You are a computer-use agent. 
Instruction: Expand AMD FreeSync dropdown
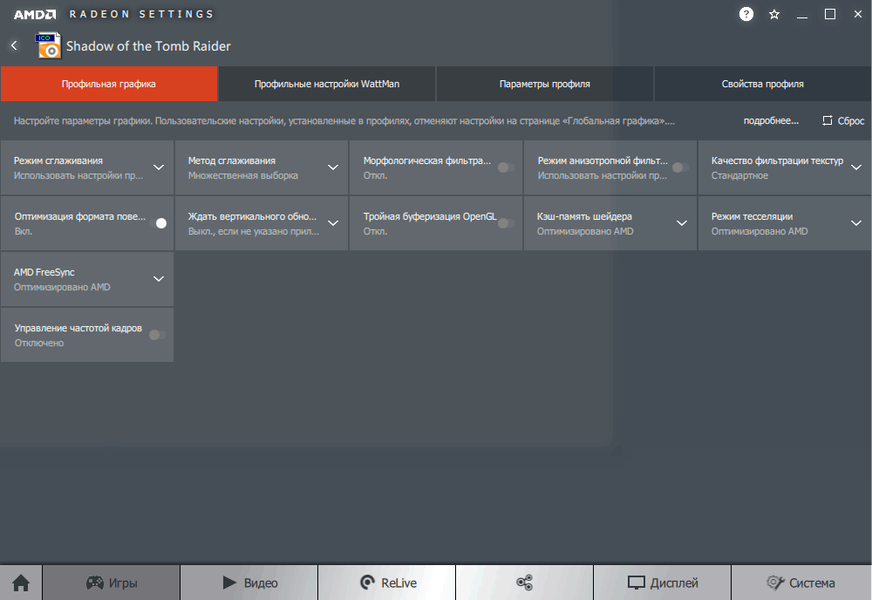point(158,279)
